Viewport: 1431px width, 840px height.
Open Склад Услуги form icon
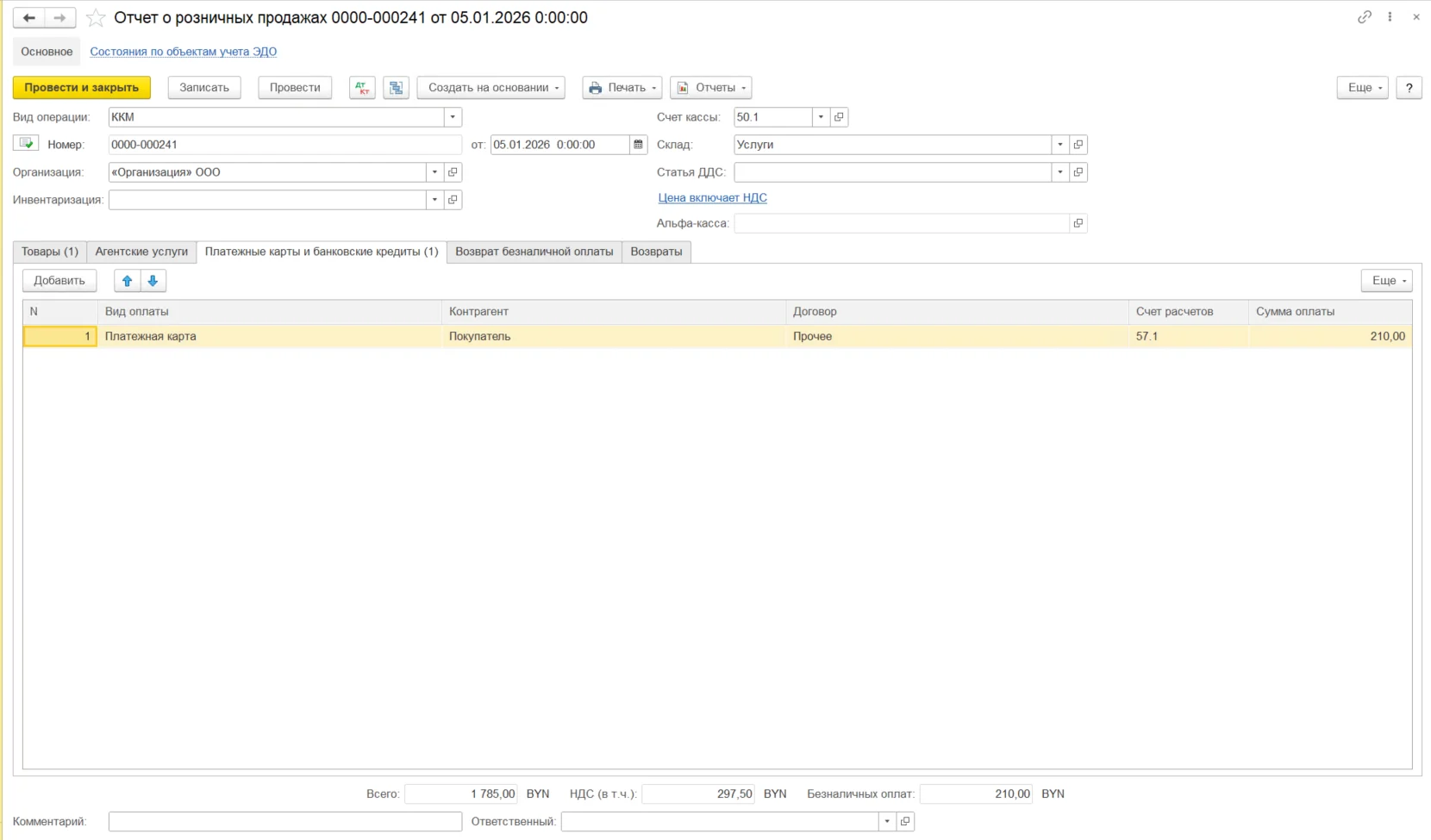1078,145
